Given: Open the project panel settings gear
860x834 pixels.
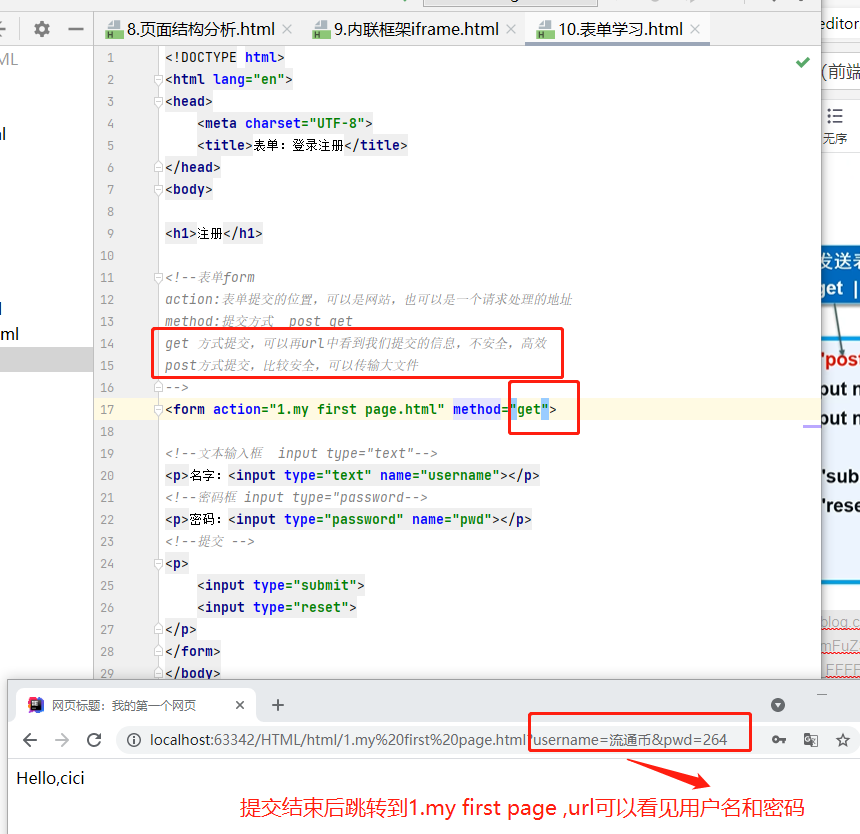Looking at the screenshot, I should (42, 29).
